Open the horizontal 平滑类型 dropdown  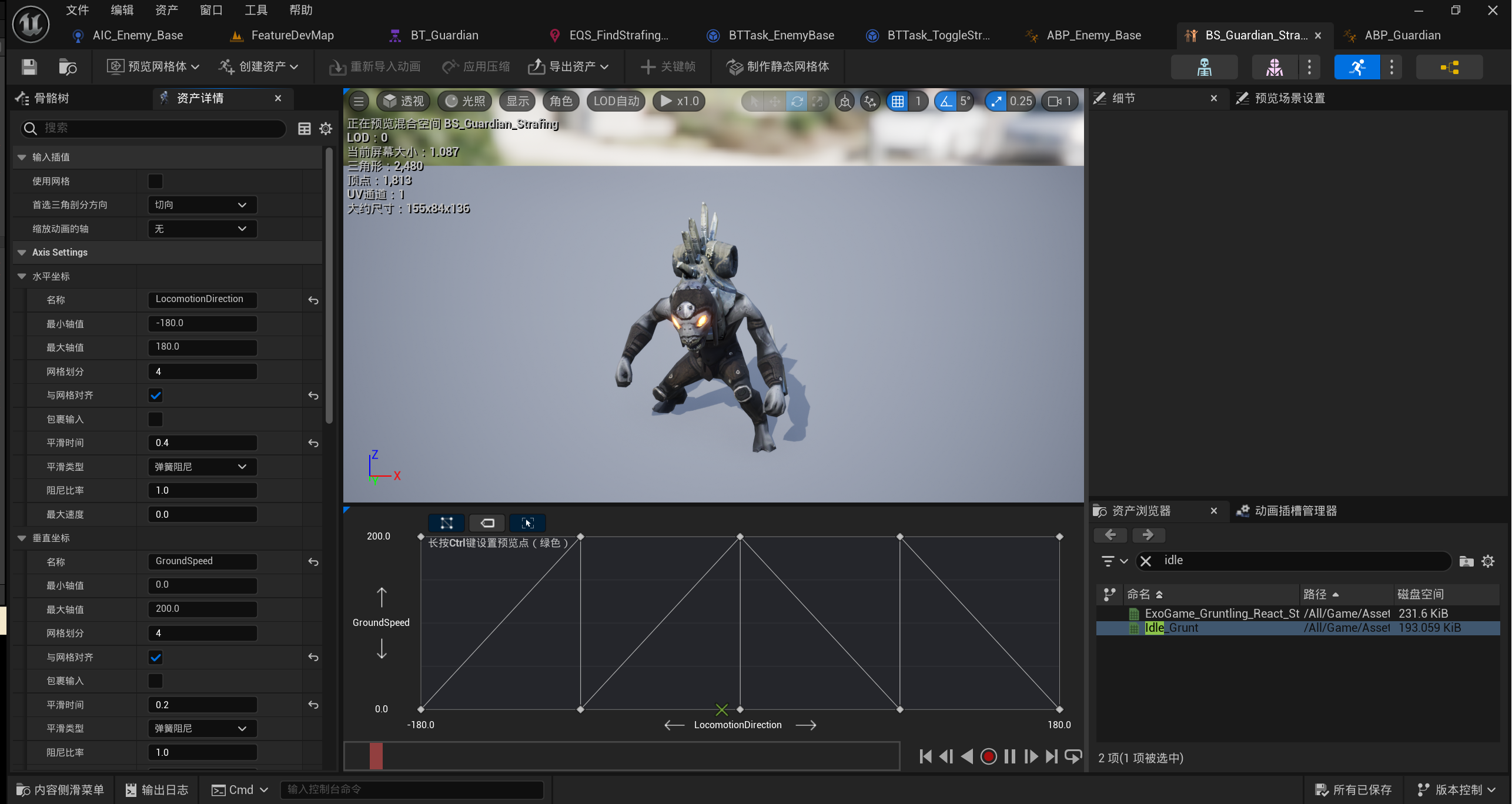[x=202, y=467]
